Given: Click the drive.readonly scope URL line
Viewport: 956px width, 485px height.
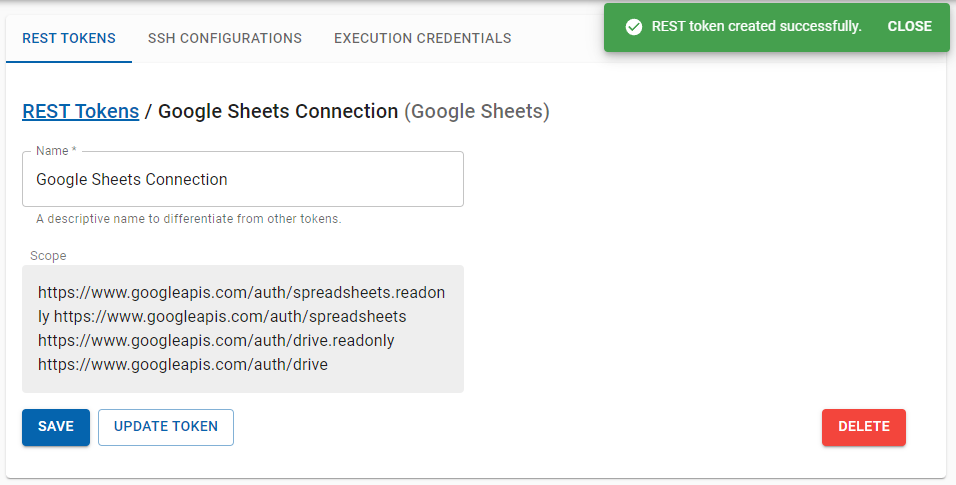Looking at the screenshot, I should pos(216,341).
